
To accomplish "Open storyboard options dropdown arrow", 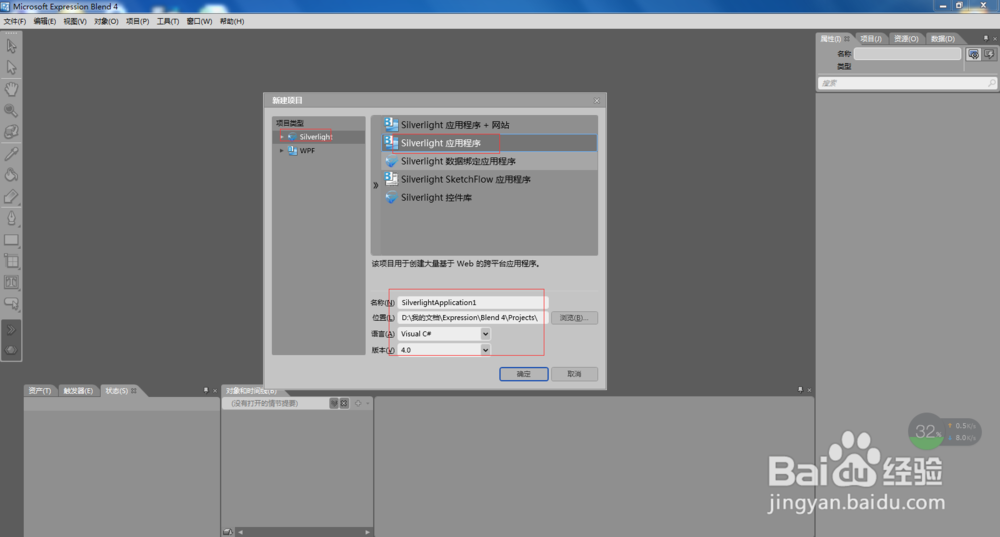I will pos(367,403).
